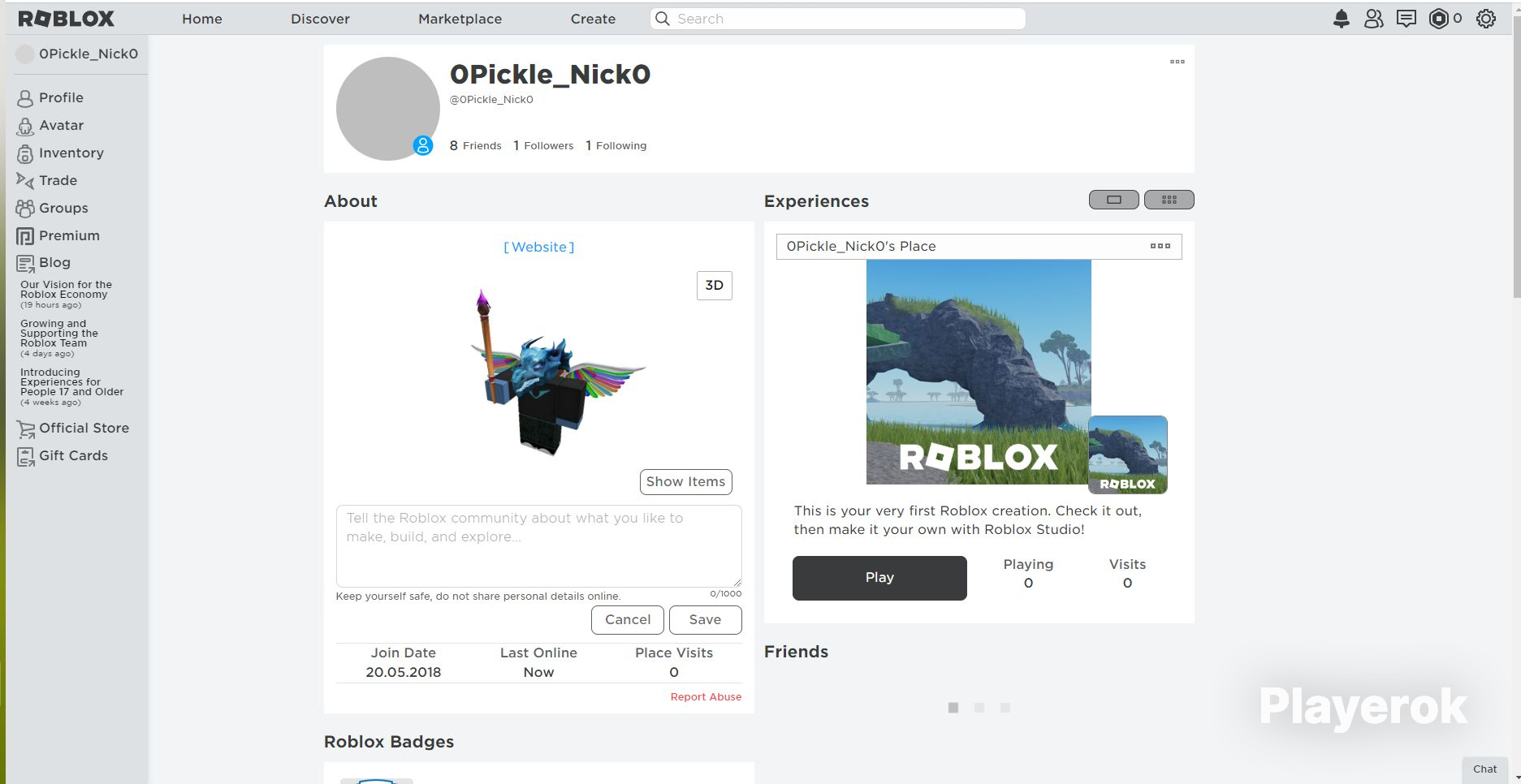
Task: Open the Marketplace tab
Action: tap(460, 19)
